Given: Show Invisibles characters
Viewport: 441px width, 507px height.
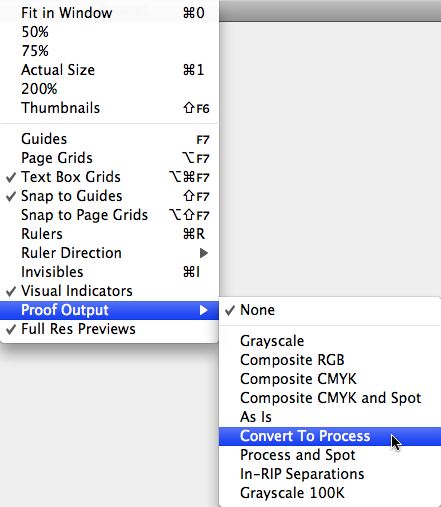Looking at the screenshot, I should pyautogui.click(x=109, y=272).
